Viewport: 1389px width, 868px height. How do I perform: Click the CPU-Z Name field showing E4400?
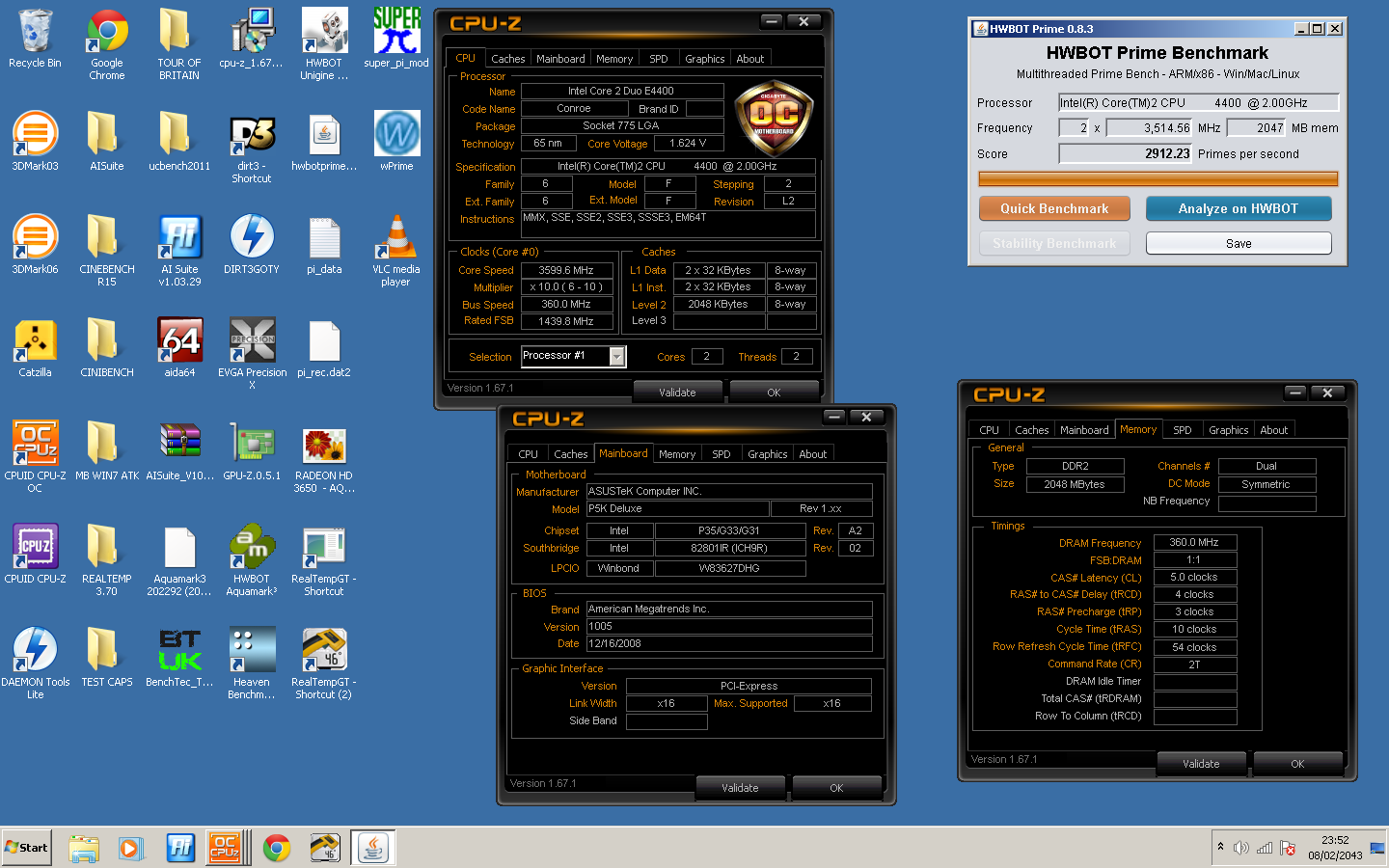[622, 91]
